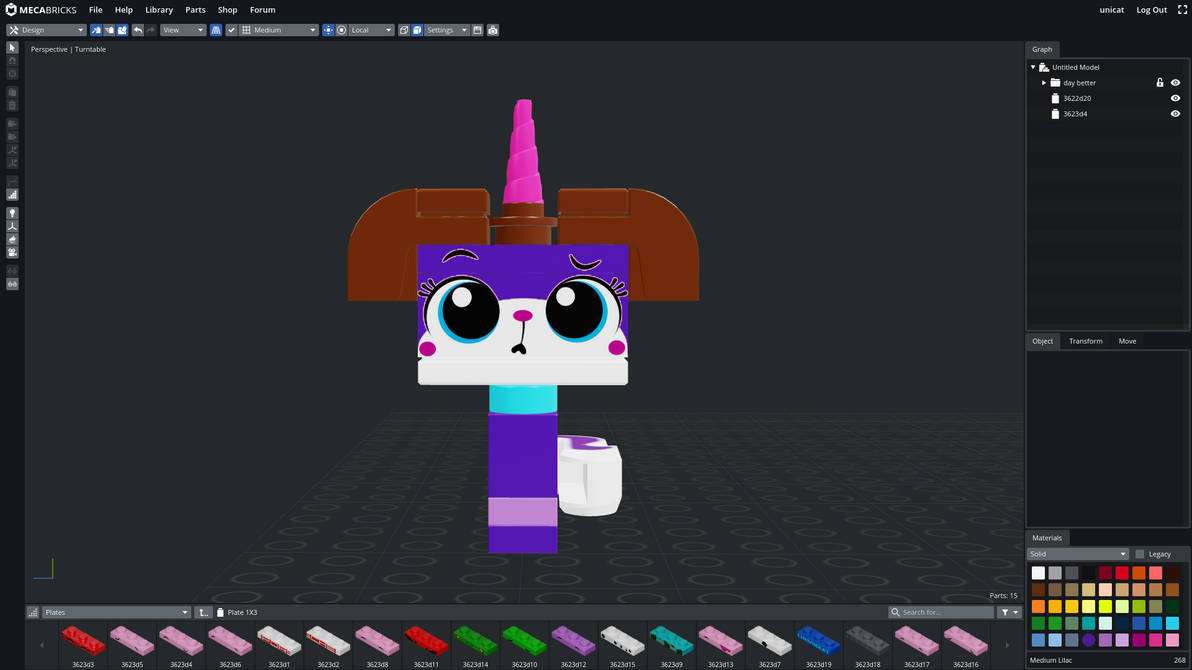Toggle snapping checkmark in toolbar
The width and height of the screenshot is (1192, 670).
tap(232, 30)
